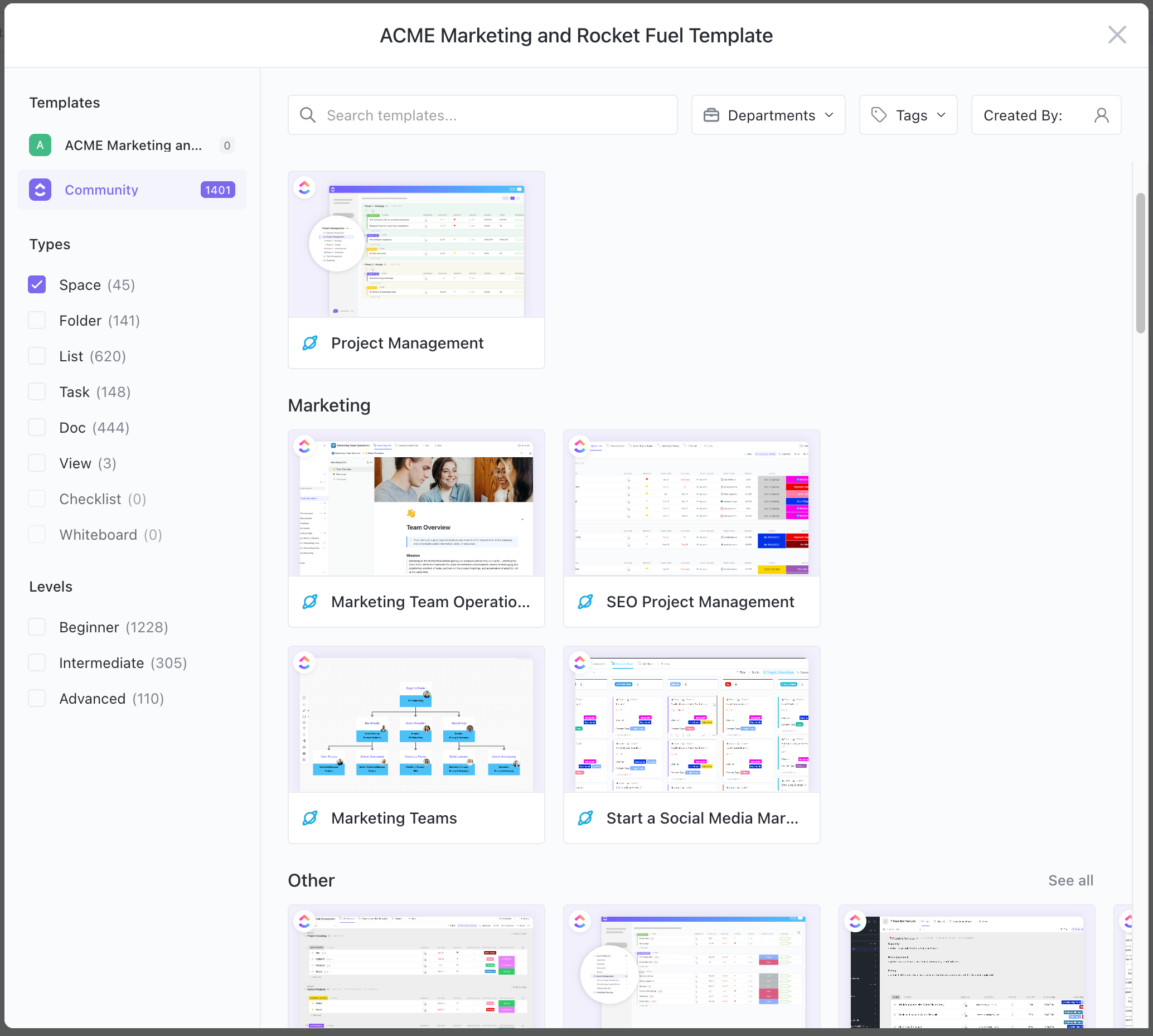Screen dimensions: 1153x1036
Task: Click the person icon in Created By
Action: pos(1101,115)
